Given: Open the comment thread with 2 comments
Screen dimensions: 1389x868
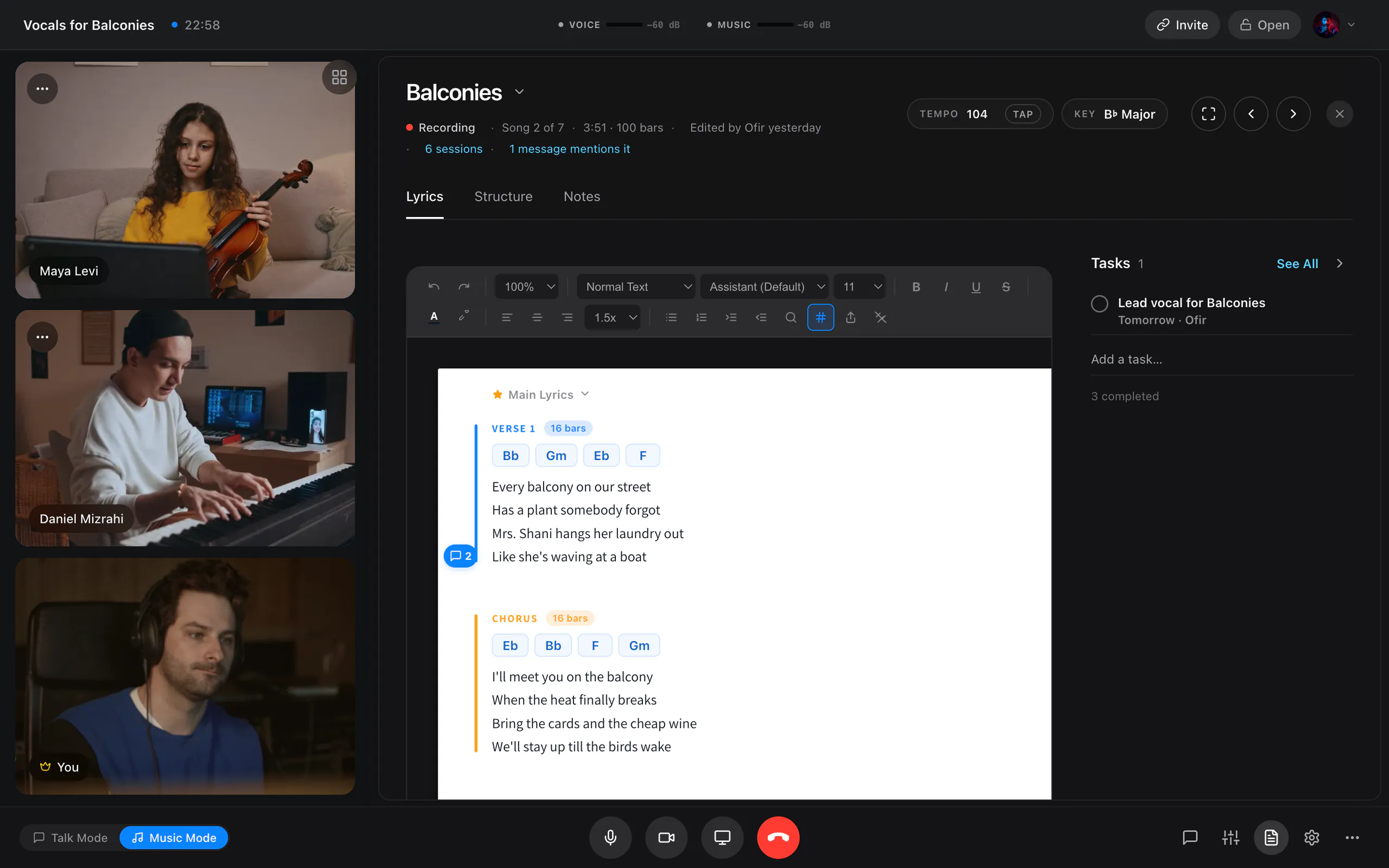Looking at the screenshot, I should 460,556.
